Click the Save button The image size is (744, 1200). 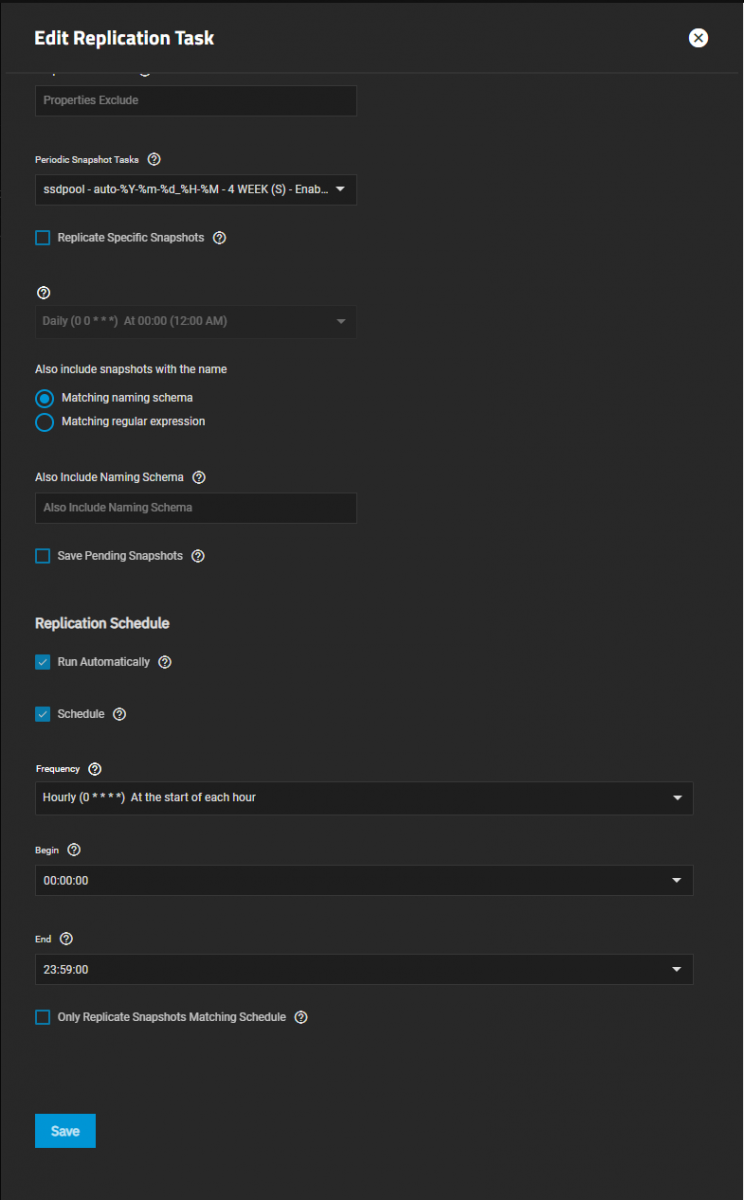(65, 1131)
